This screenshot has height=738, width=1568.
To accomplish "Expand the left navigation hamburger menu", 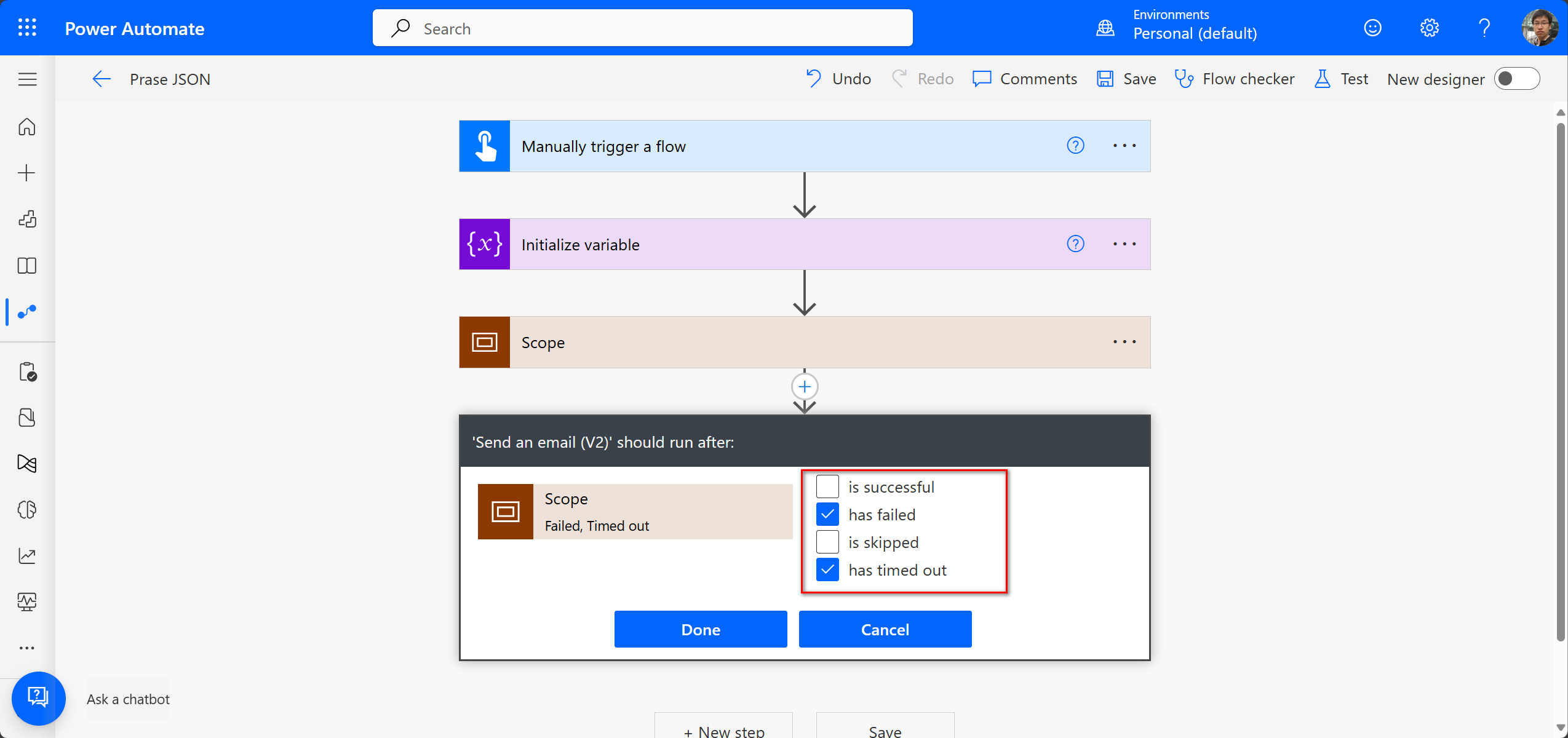I will tap(27, 79).
